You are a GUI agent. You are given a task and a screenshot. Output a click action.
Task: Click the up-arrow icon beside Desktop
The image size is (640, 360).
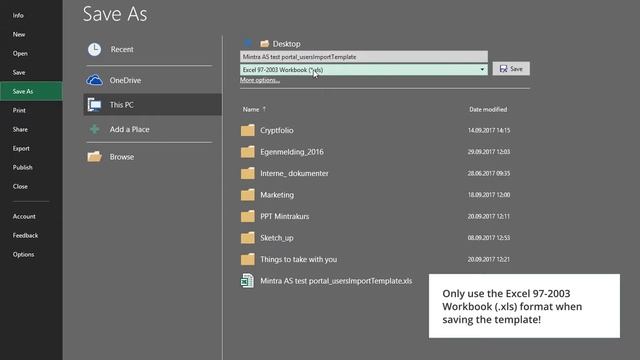247,43
